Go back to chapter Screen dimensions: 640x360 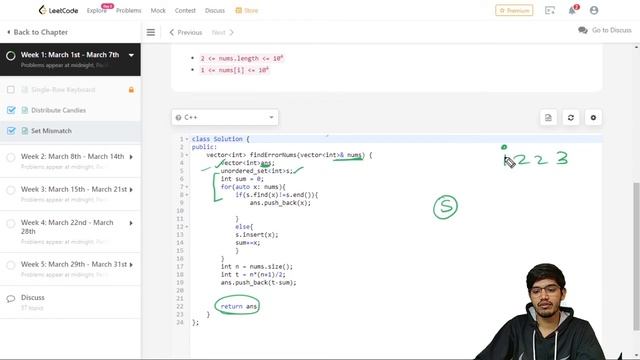(x=38, y=32)
